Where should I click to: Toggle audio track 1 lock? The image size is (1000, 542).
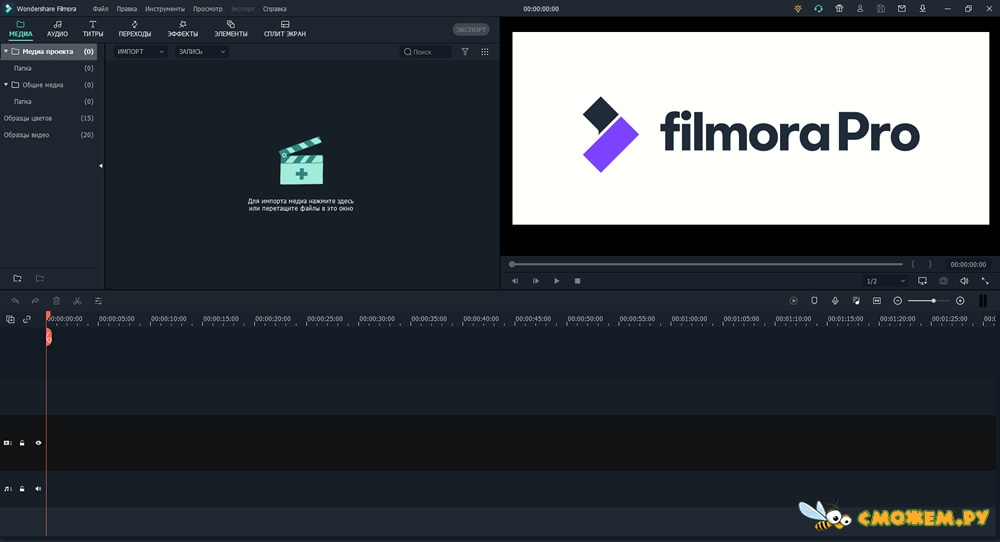[22, 489]
